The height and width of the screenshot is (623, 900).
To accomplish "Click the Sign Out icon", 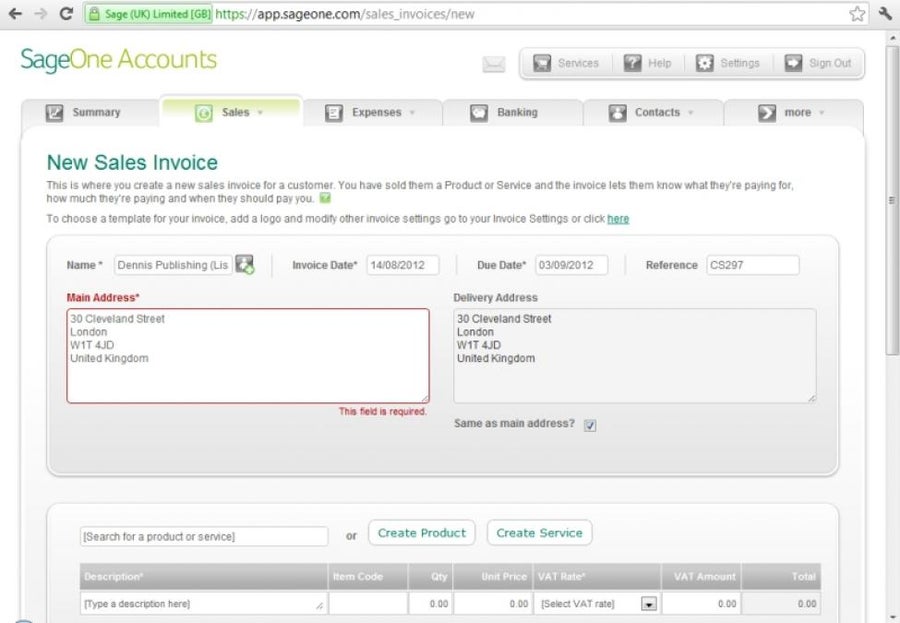I will pos(793,63).
